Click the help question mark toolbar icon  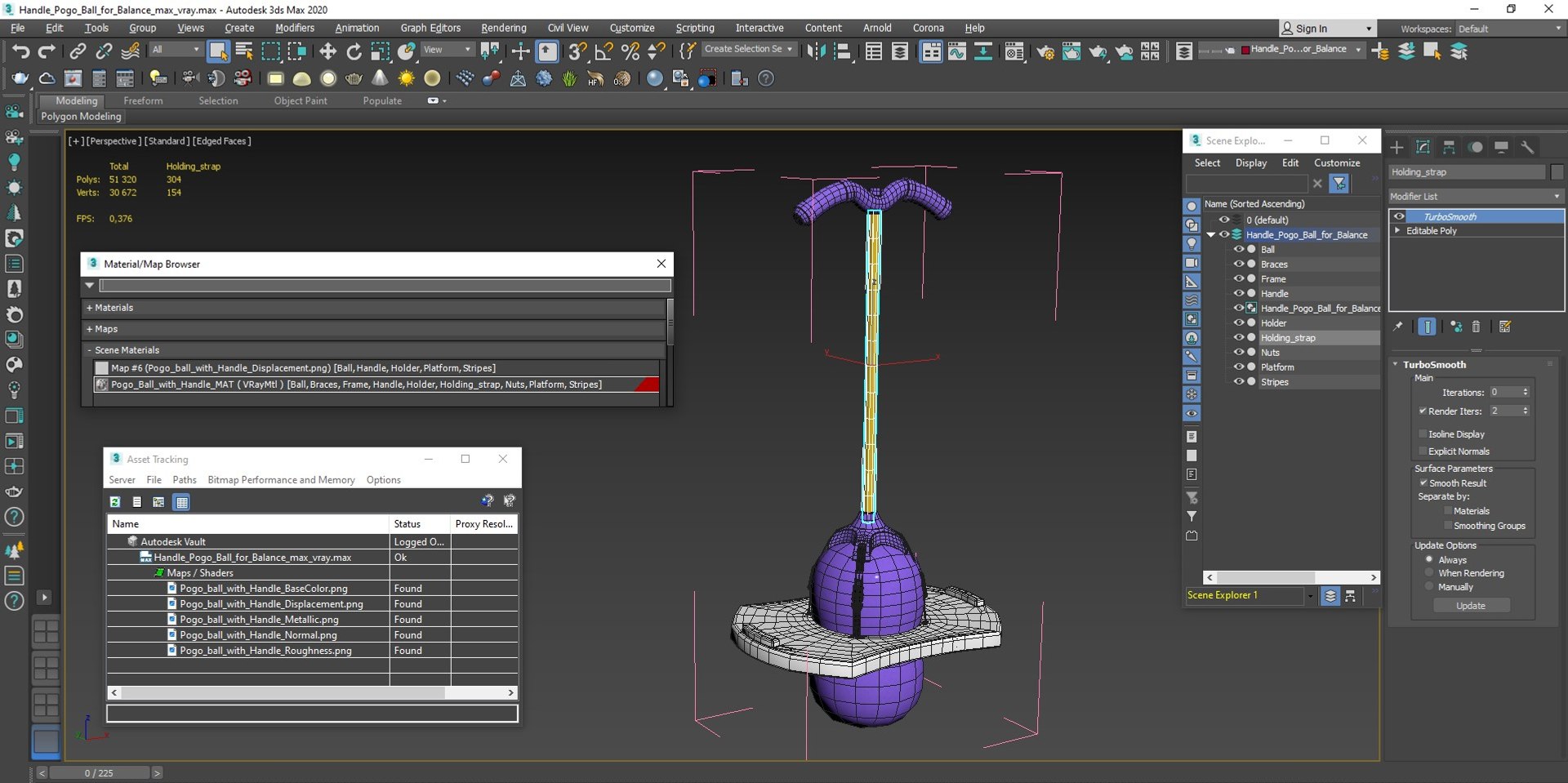pos(766,78)
